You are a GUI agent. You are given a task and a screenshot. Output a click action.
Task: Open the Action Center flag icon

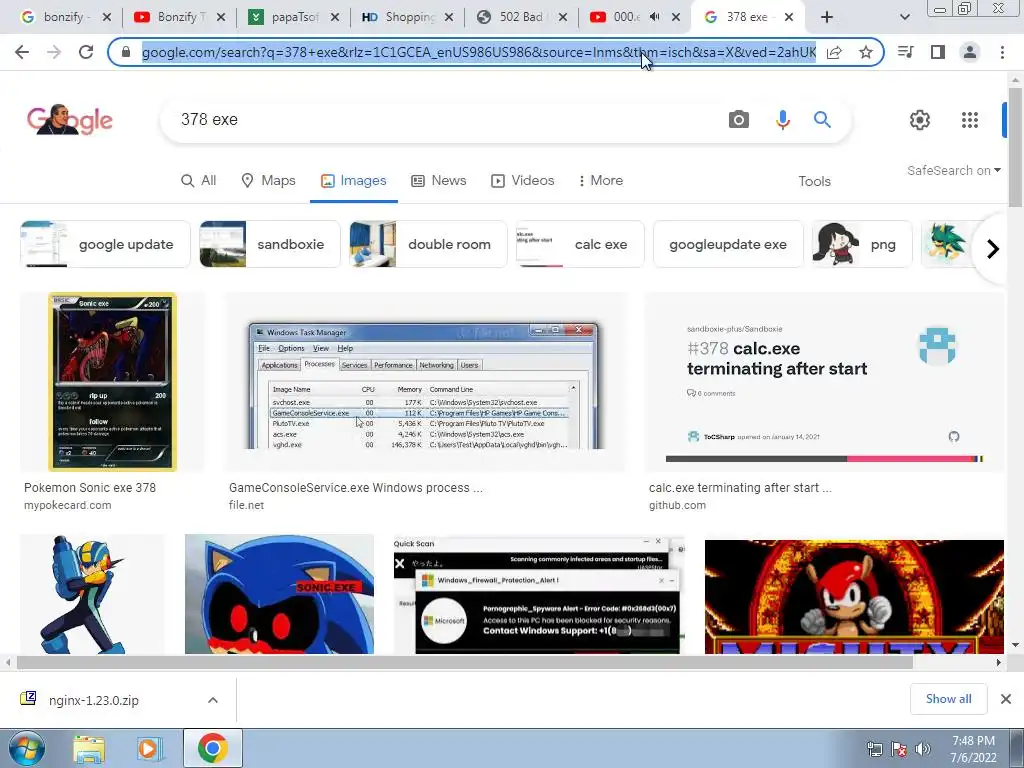pyautogui.click(x=899, y=749)
